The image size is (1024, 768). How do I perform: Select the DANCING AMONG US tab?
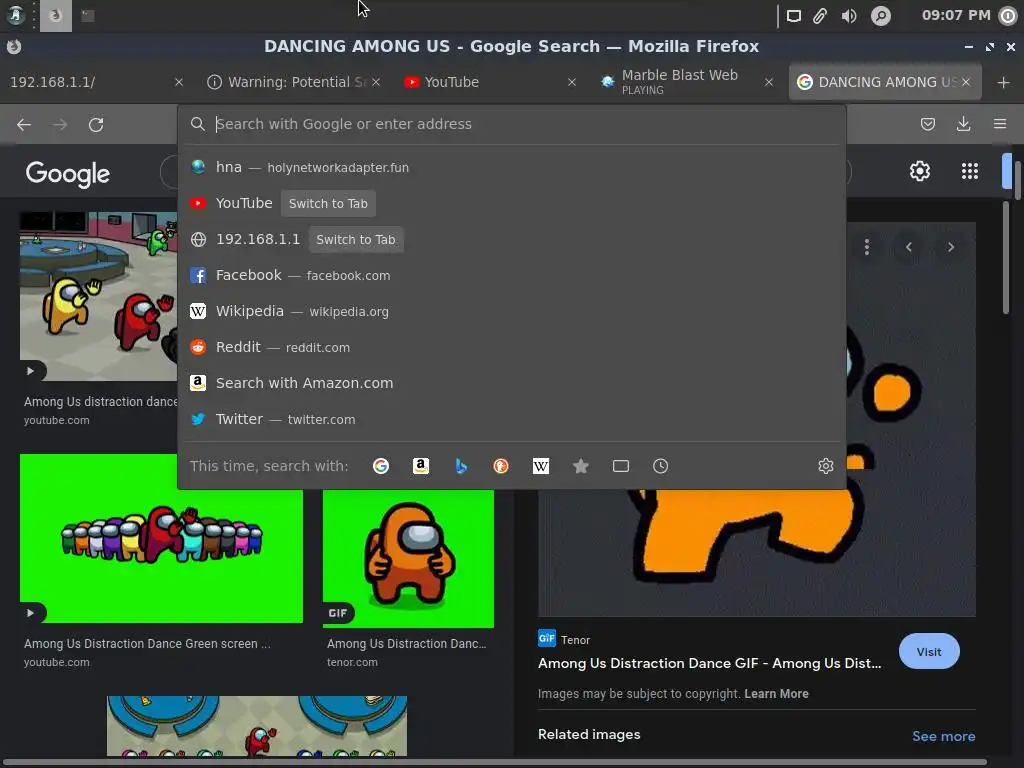click(885, 82)
